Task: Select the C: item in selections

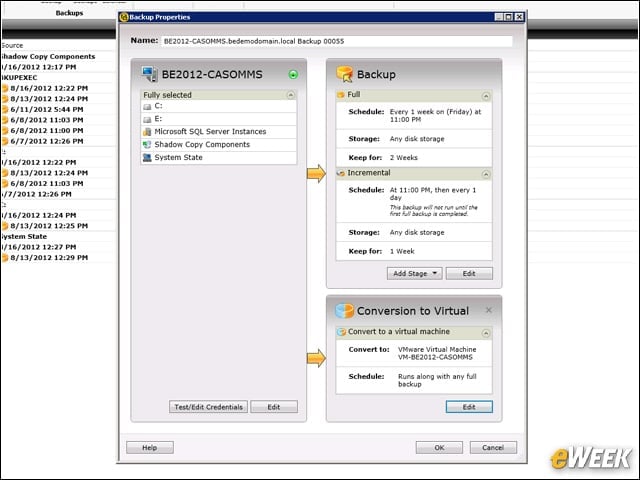Action: tap(219, 106)
